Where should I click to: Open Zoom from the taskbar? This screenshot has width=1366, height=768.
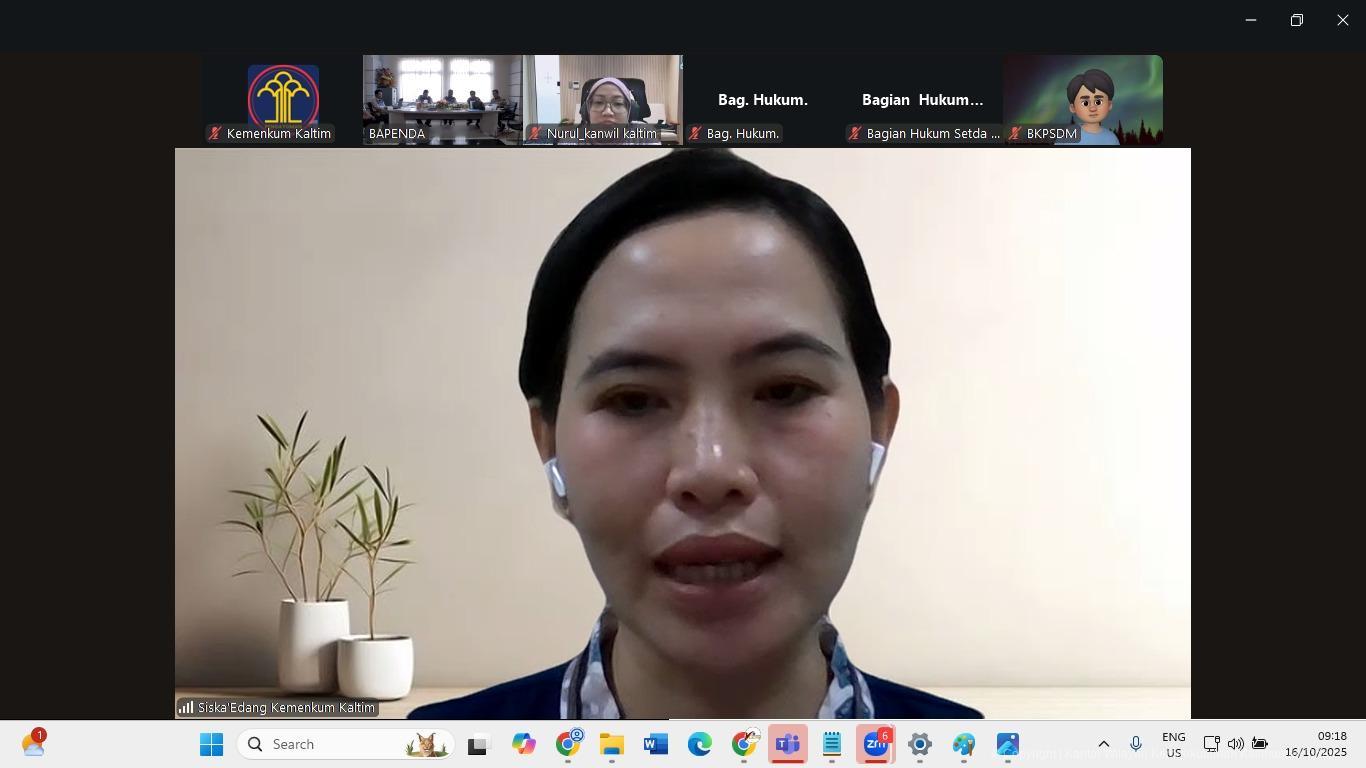[x=876, y=745]
